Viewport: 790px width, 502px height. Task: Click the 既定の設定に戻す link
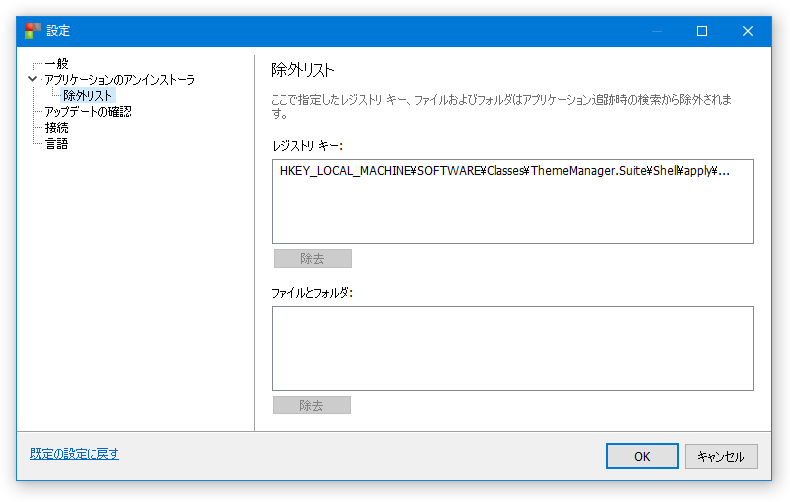click(75, 454)
